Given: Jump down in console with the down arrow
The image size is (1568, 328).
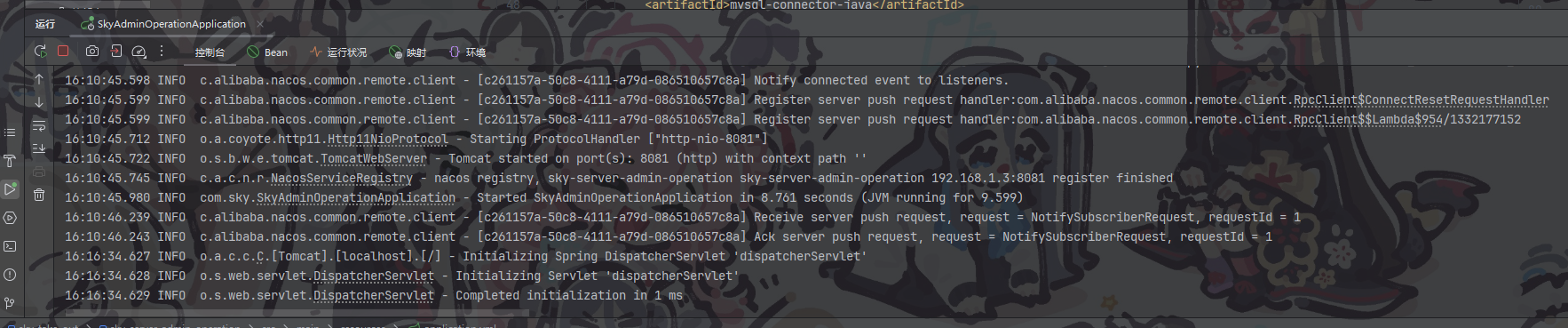Looking at the screenshot, I should [x=39, y=102].
